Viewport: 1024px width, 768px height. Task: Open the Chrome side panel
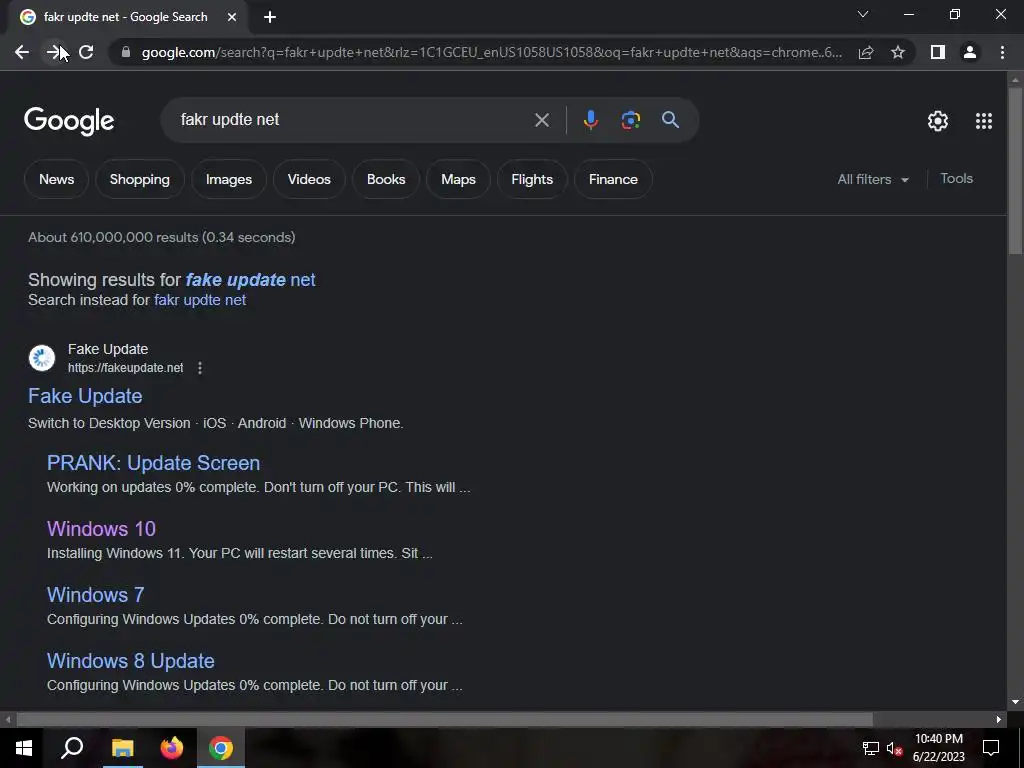[938, 52]
